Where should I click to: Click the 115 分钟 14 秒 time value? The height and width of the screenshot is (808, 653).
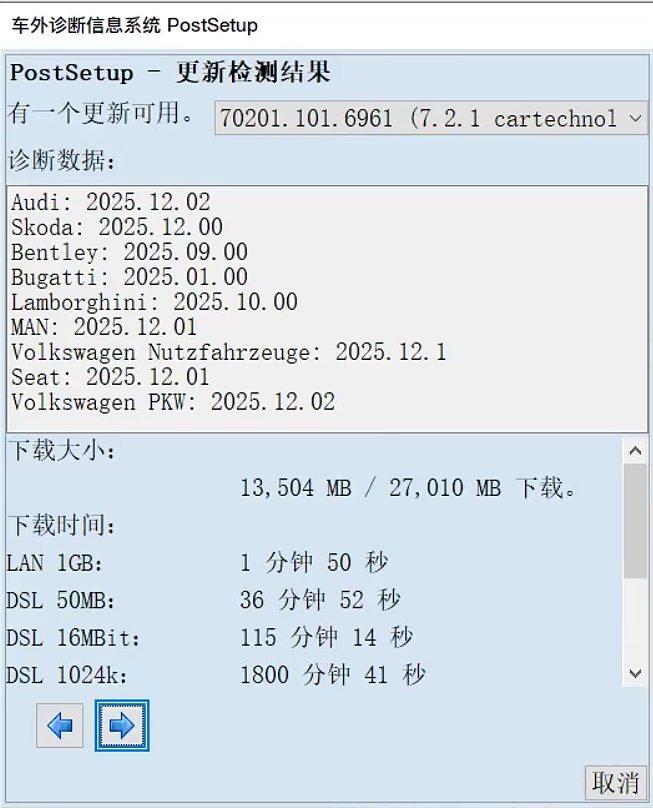pyautogui.click(x=327, y=637)
